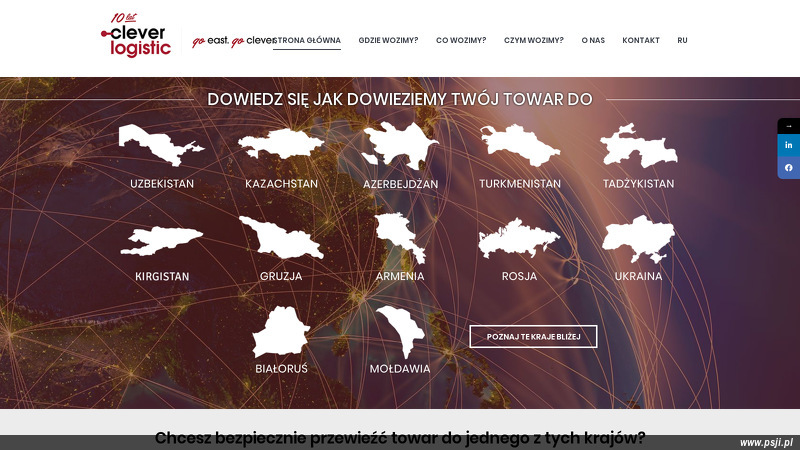Select the Ukraina map shape

click(x=638, y=239)
